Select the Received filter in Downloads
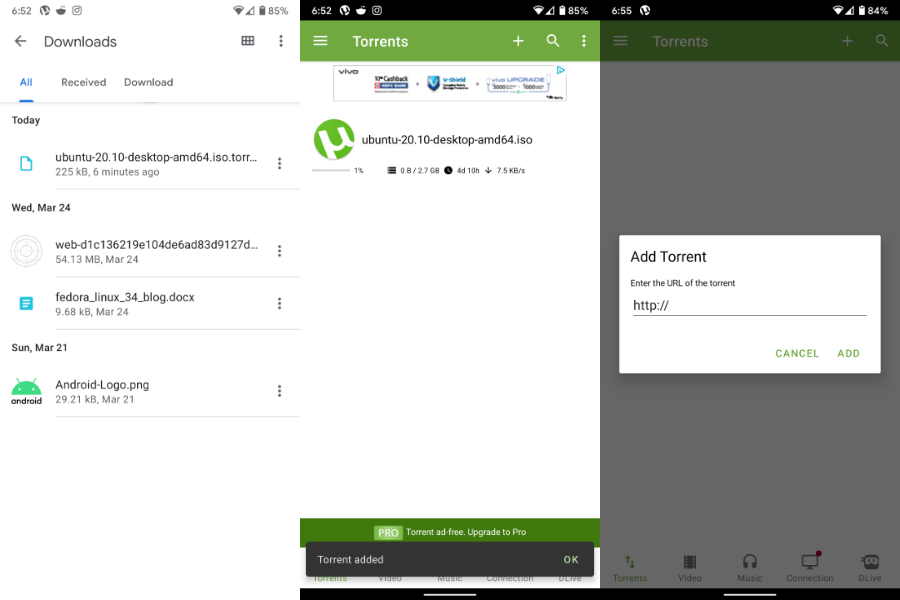 (x=83, y=82)
